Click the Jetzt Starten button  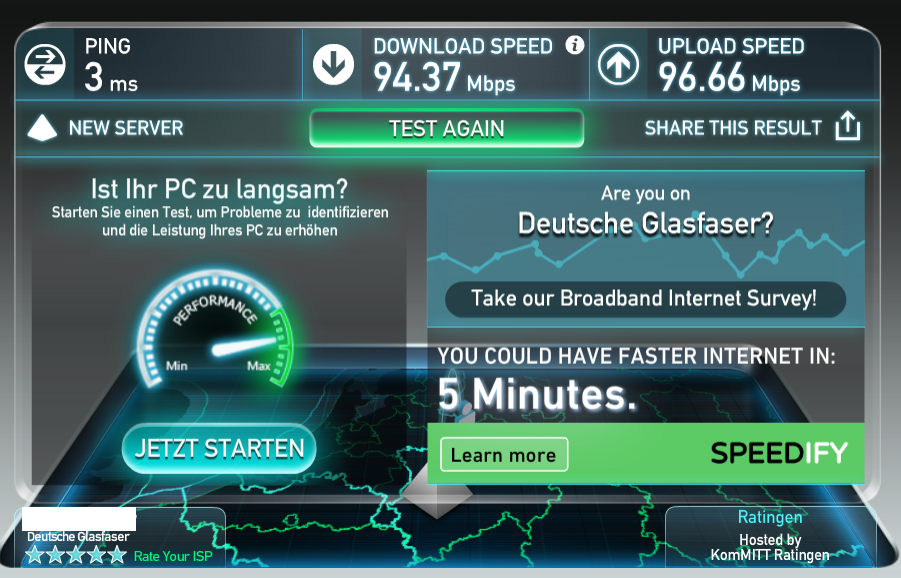pyautogui.click(x=219, y=449)
